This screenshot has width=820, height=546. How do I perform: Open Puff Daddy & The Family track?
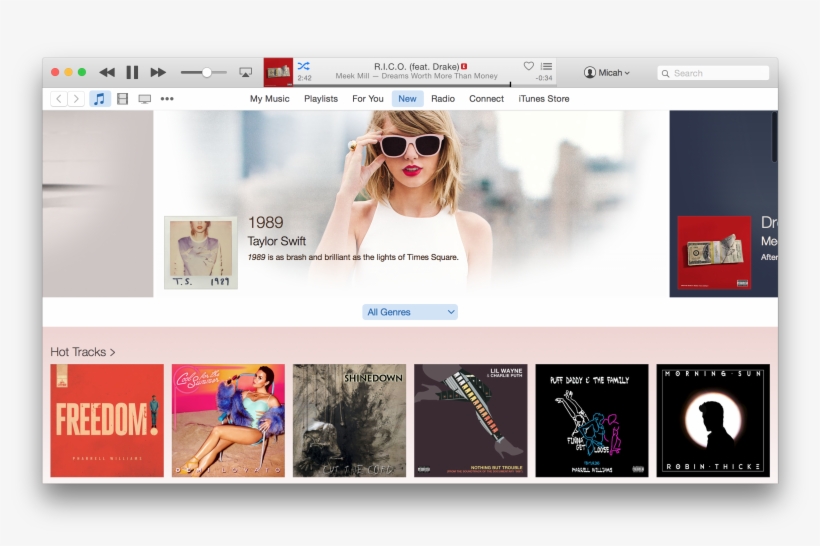click(x=592, y=420)
